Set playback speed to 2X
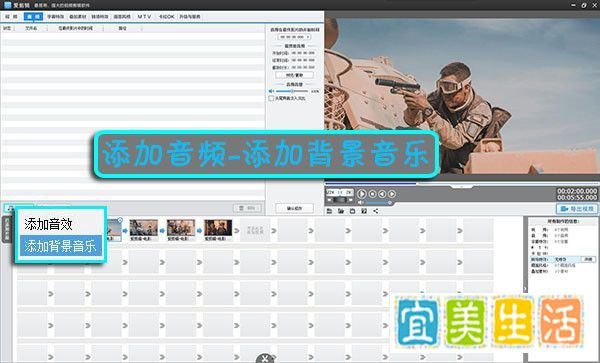Image resolution: width=600 pixels, height=363 pixels. click(x=349, y=192)
